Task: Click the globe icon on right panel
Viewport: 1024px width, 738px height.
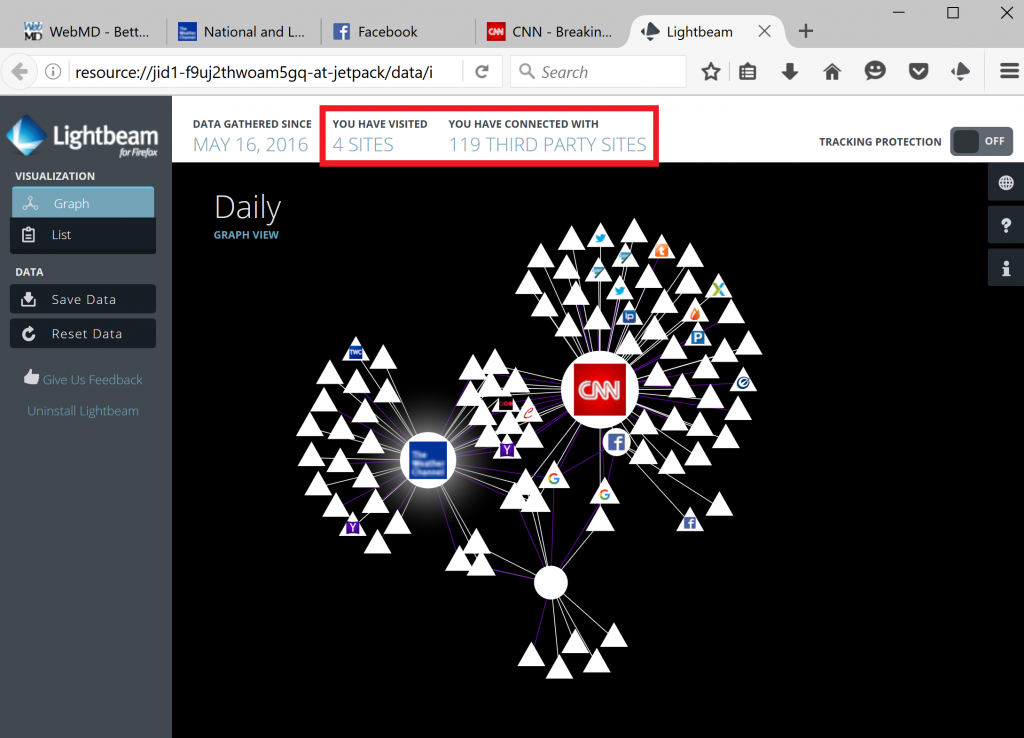Action: pos(1006,183)
